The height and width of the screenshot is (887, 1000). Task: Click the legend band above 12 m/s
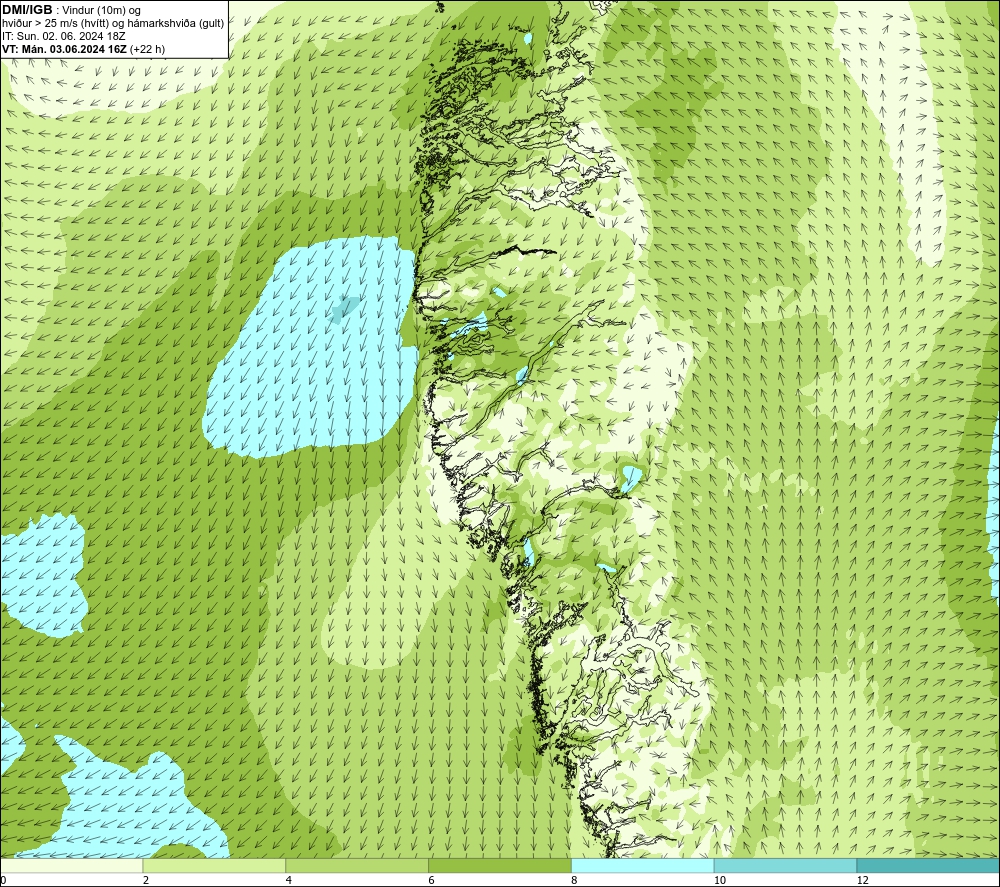click(x=929, y=865)
